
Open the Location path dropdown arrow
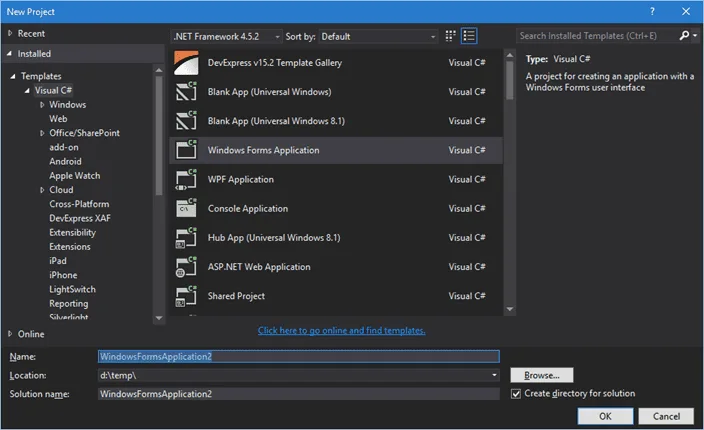click(494, 375)
